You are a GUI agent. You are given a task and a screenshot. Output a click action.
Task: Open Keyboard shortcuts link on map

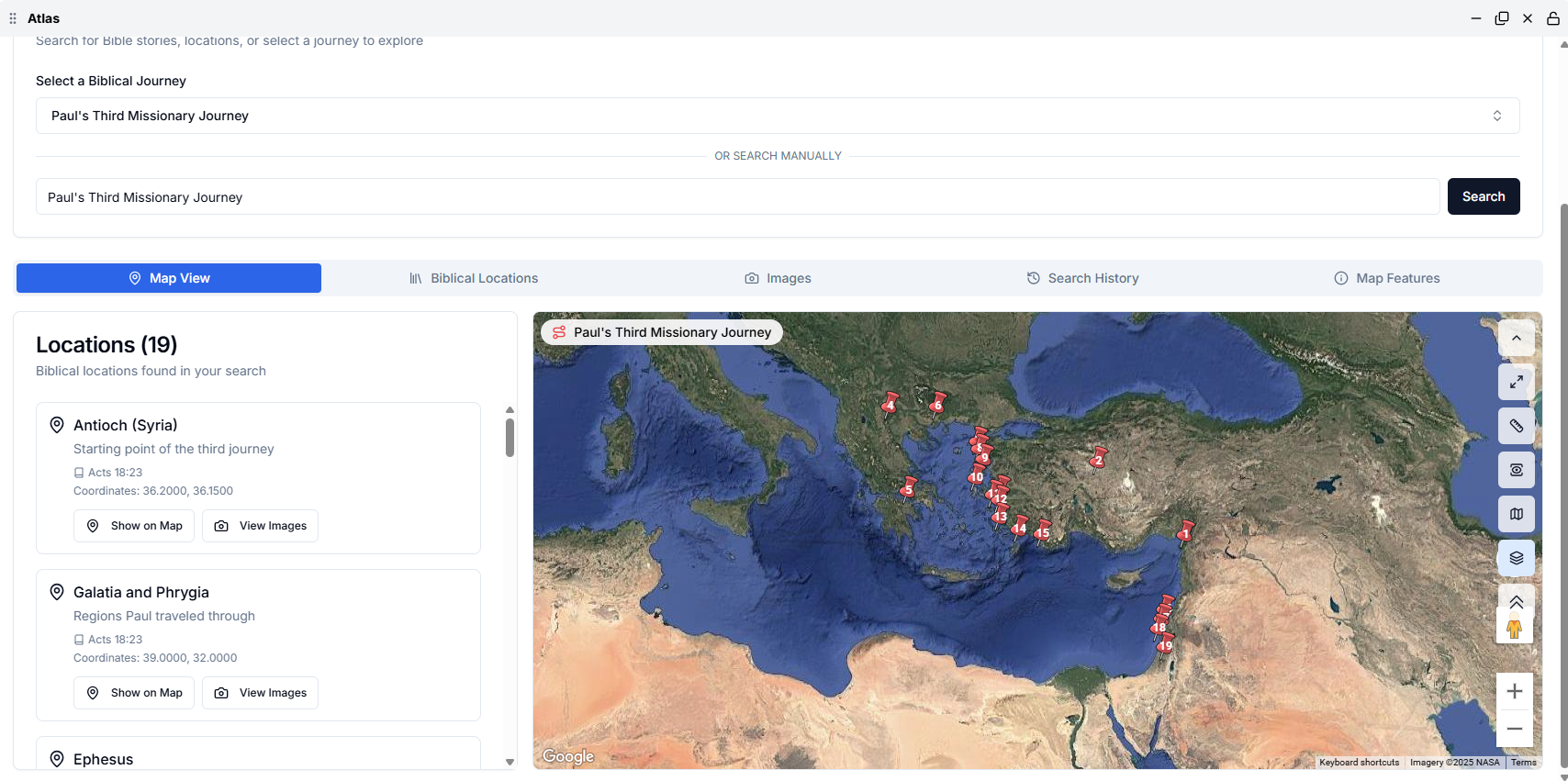(1359, 763)
